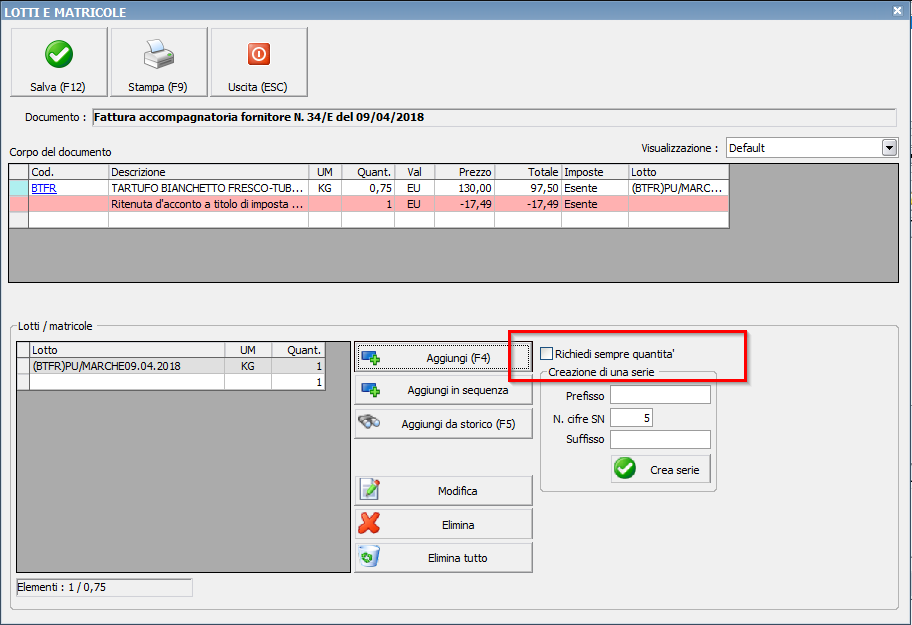Click the Cod. column header
This screenshot has width=912, height=625.
pos(69,172)
